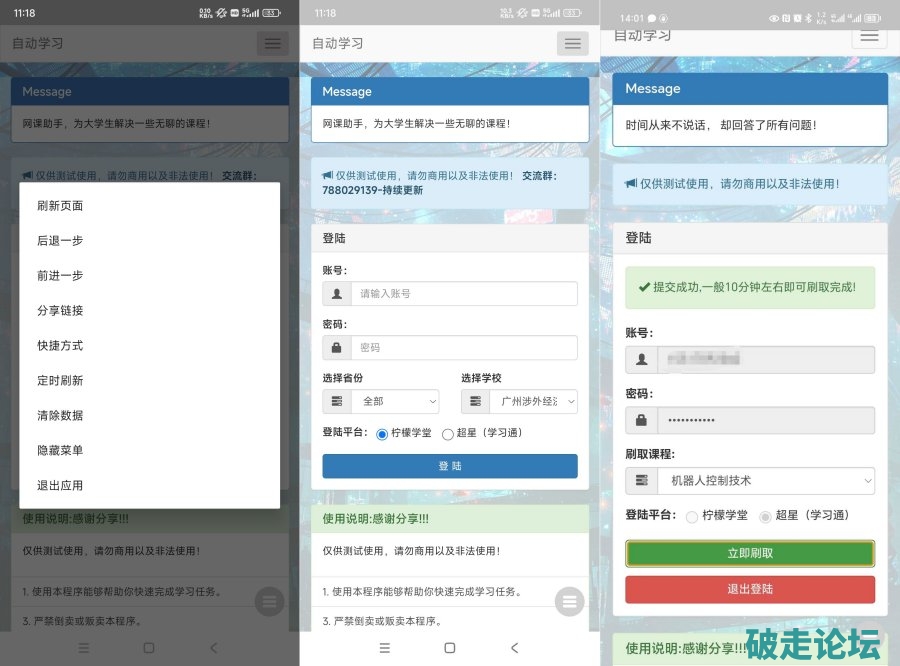This screenshot has width=900, height=666.
Task: Select 清除数据 in the popup menu
Action: point(60,416)
